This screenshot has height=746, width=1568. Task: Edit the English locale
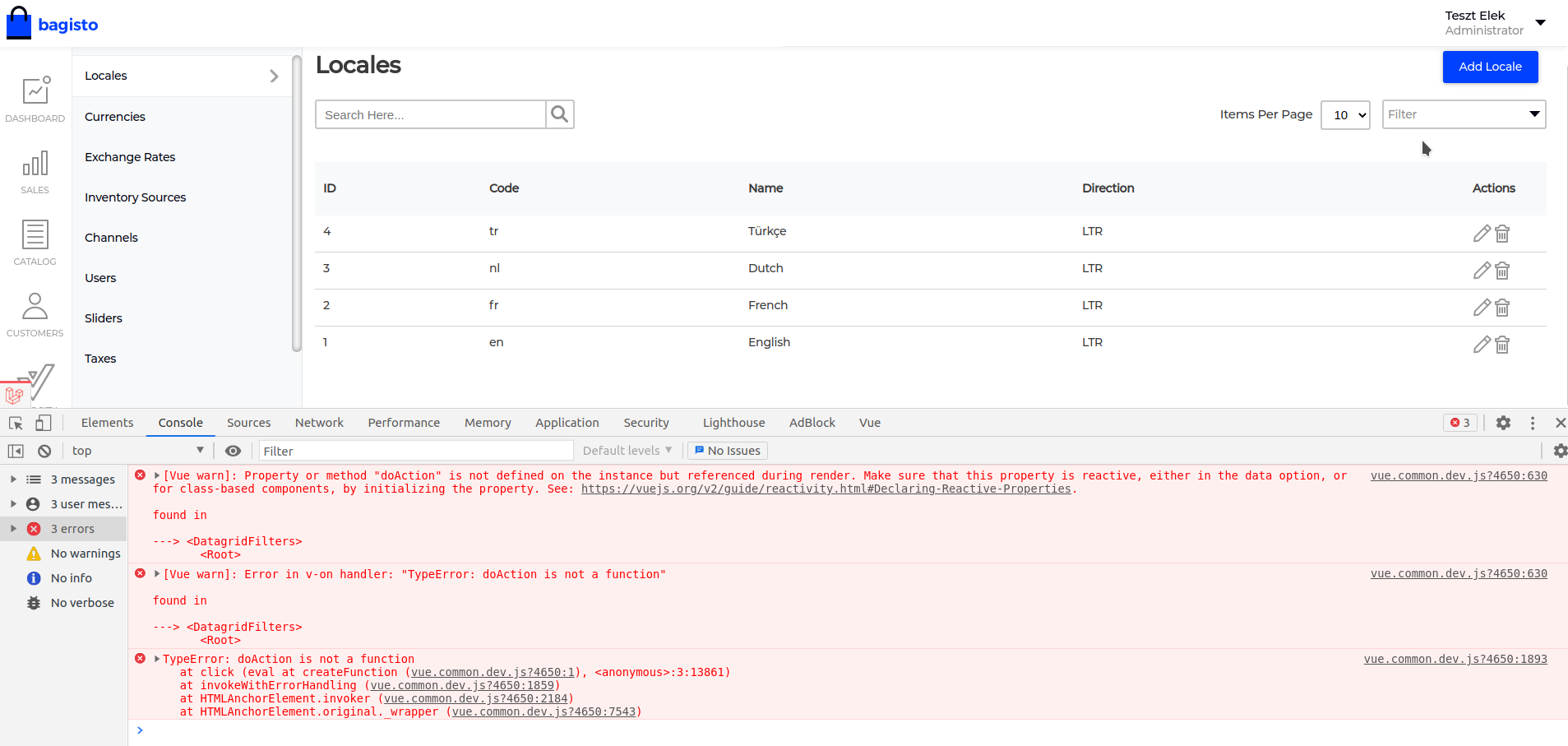[x=1482, y=345]
